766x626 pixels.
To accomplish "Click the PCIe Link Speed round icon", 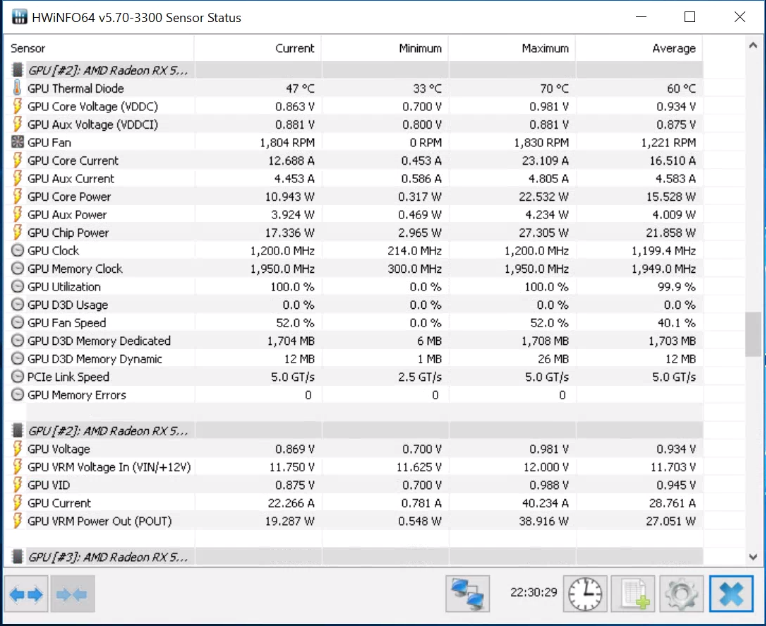I will tap(17, 377).
